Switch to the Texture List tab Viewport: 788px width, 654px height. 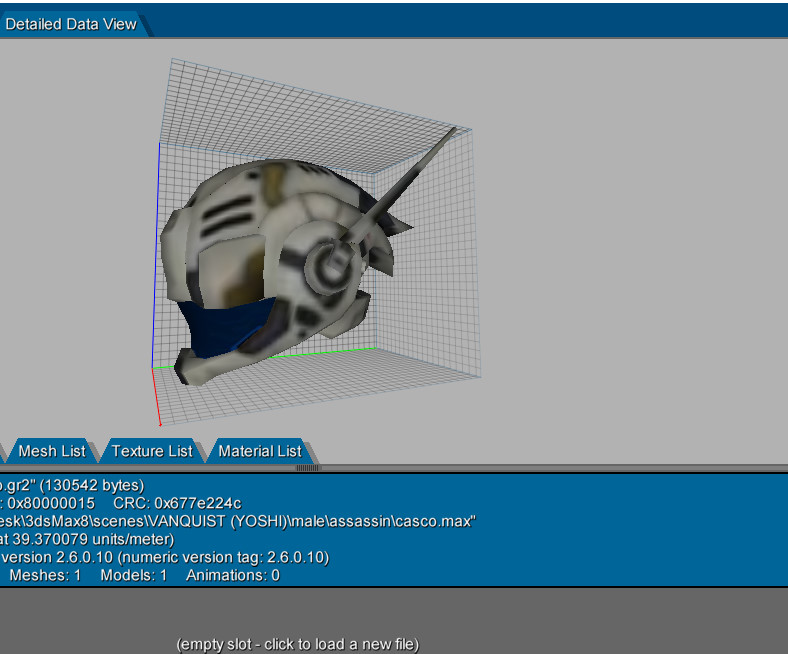coord(152,451)
